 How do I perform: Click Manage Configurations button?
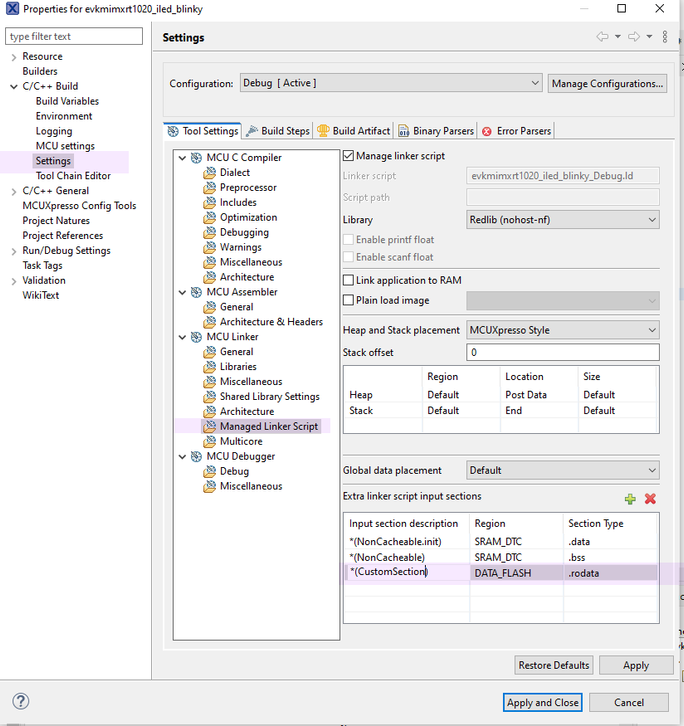[607, 84]
